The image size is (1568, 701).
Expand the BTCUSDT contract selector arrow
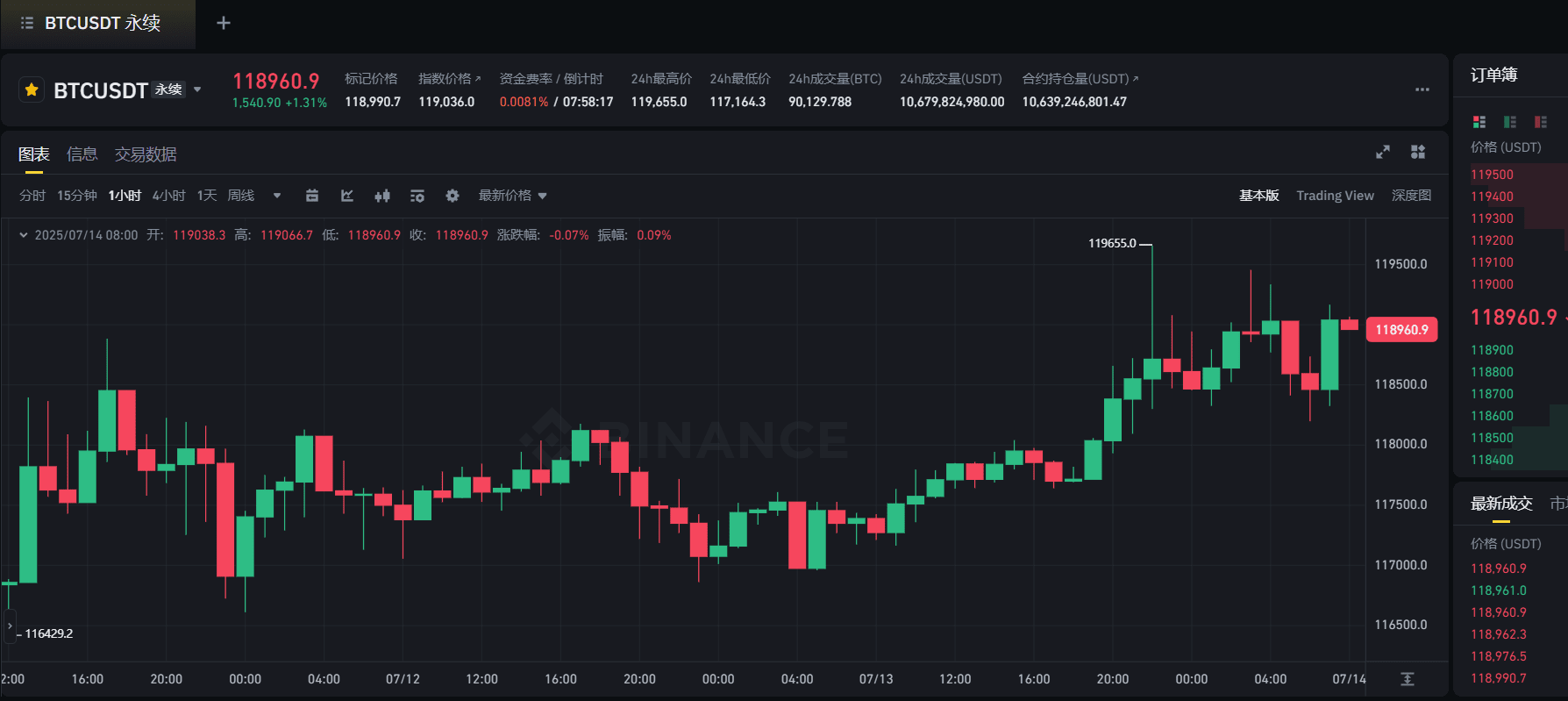[x=197, y=89]
